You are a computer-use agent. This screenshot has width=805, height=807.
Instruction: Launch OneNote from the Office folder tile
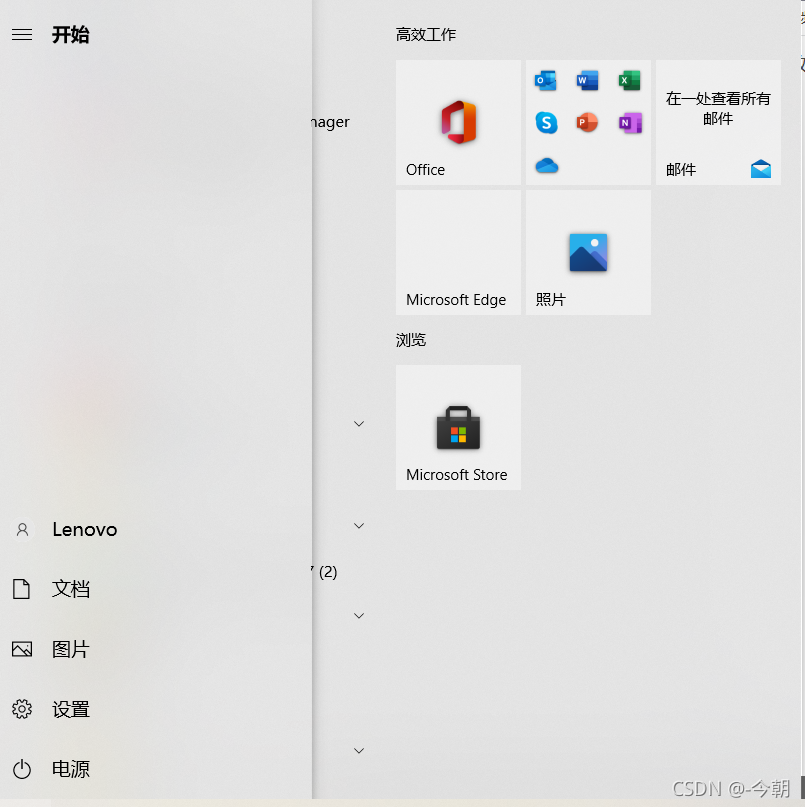coord(630,122)
